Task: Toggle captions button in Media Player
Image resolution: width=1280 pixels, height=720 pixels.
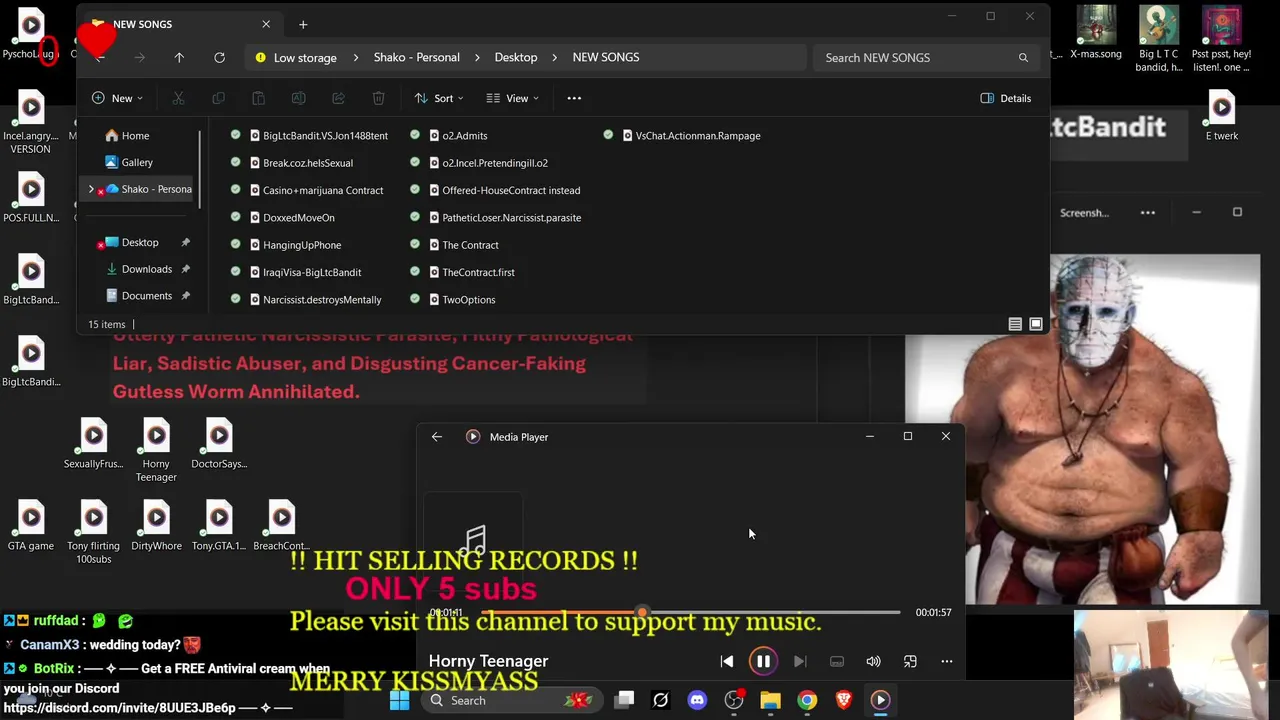Action: [x=837, y=661]
